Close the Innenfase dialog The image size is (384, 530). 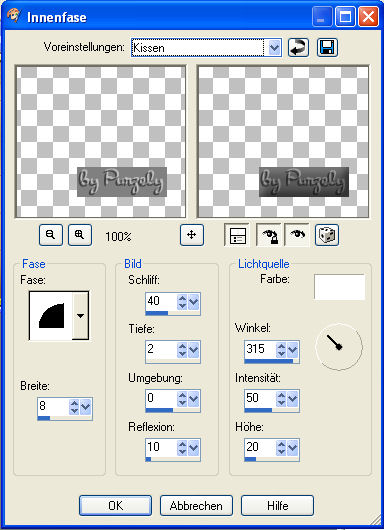click(x=368, y=17)
